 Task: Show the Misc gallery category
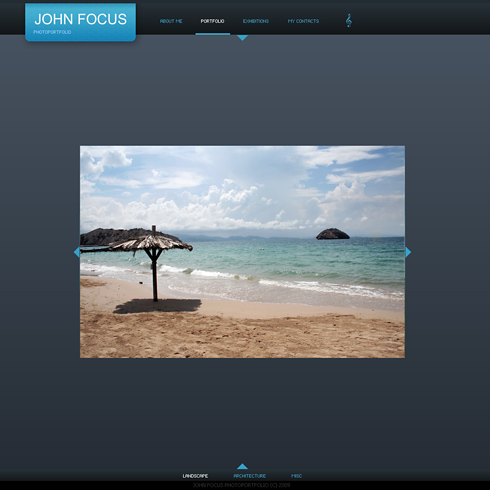(x=296, y=476)
